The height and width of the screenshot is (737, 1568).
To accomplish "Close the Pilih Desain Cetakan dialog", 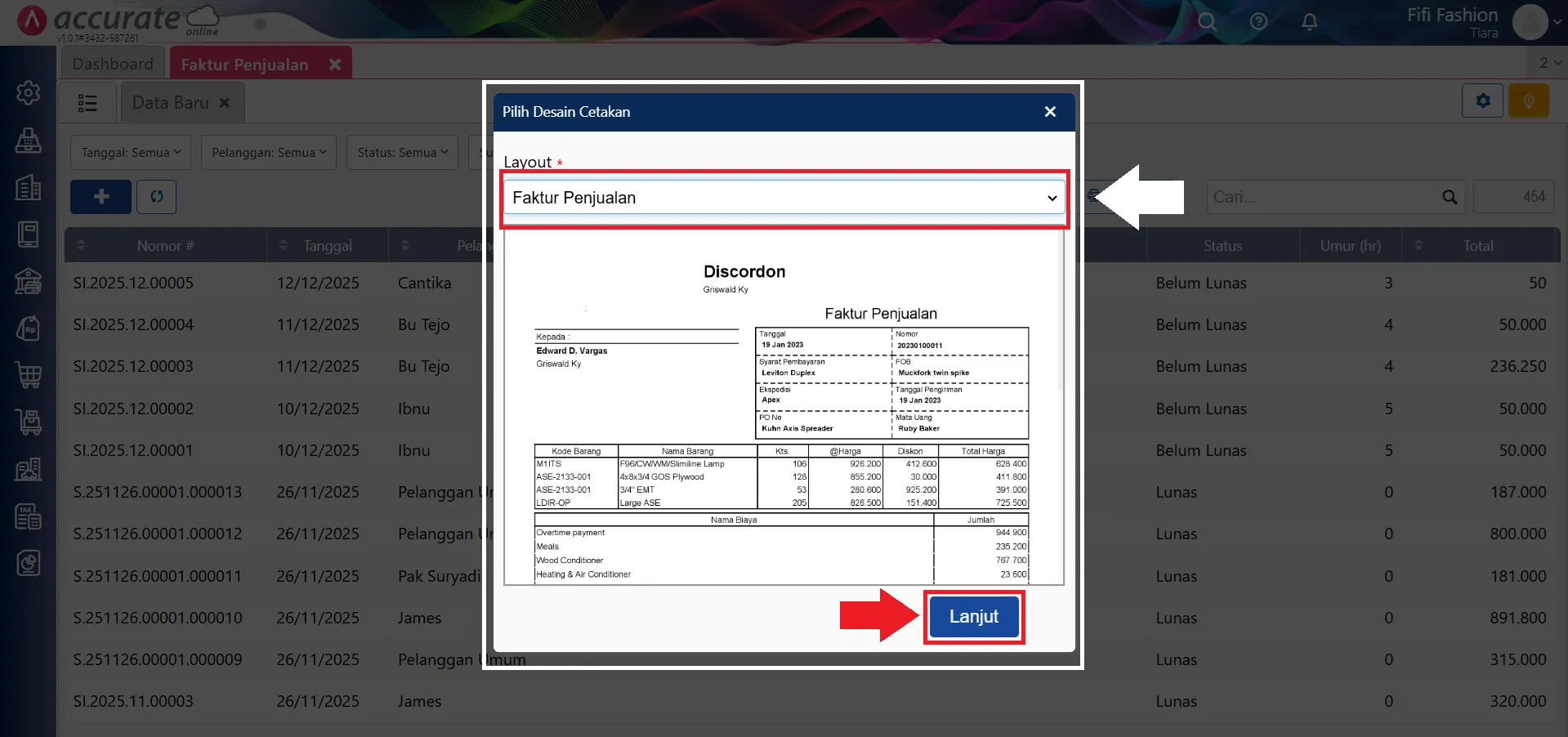I will [1050, 112].
